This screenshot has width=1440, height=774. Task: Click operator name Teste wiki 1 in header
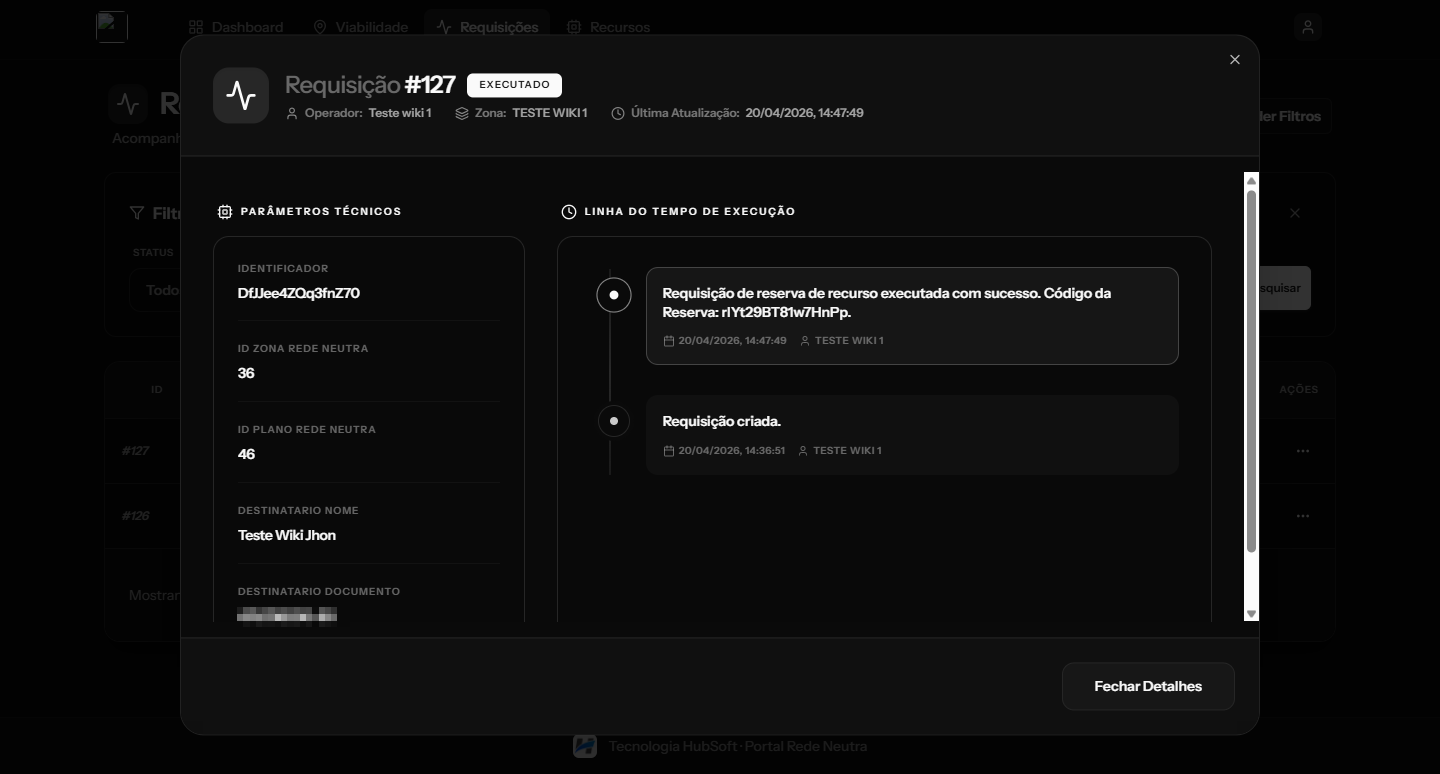(x=400, y=113)
